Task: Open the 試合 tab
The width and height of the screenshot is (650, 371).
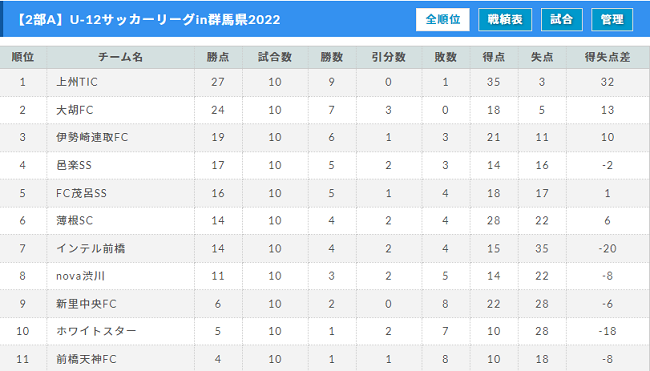Action: [562, 19]
